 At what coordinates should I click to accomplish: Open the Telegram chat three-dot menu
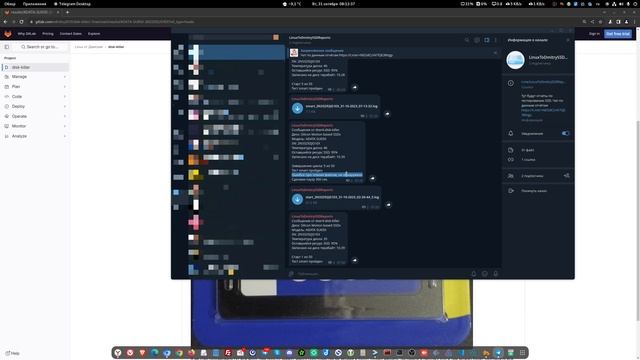496,40
